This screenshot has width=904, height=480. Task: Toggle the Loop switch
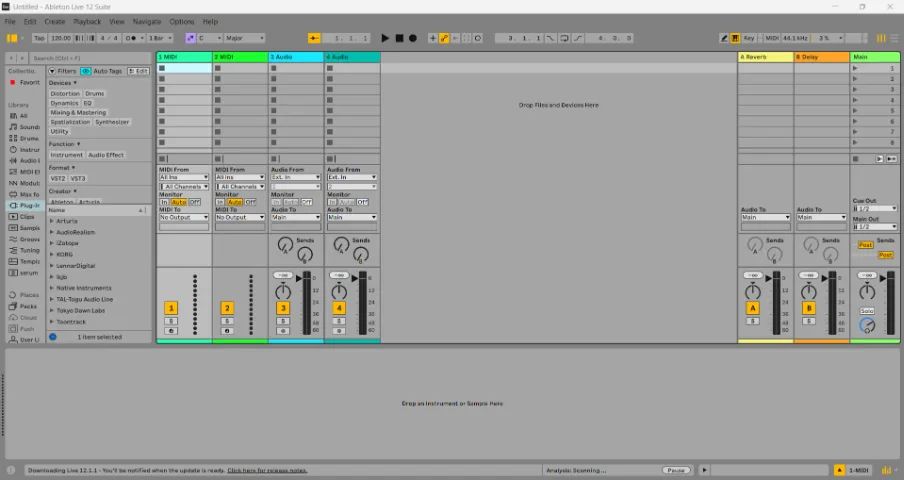pyautogui.click(x=564, y=38)
